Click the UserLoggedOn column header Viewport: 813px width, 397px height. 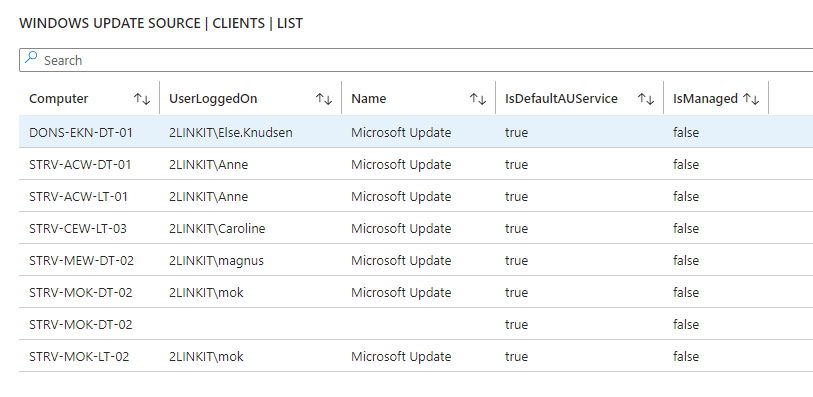(x=213, y=98)
